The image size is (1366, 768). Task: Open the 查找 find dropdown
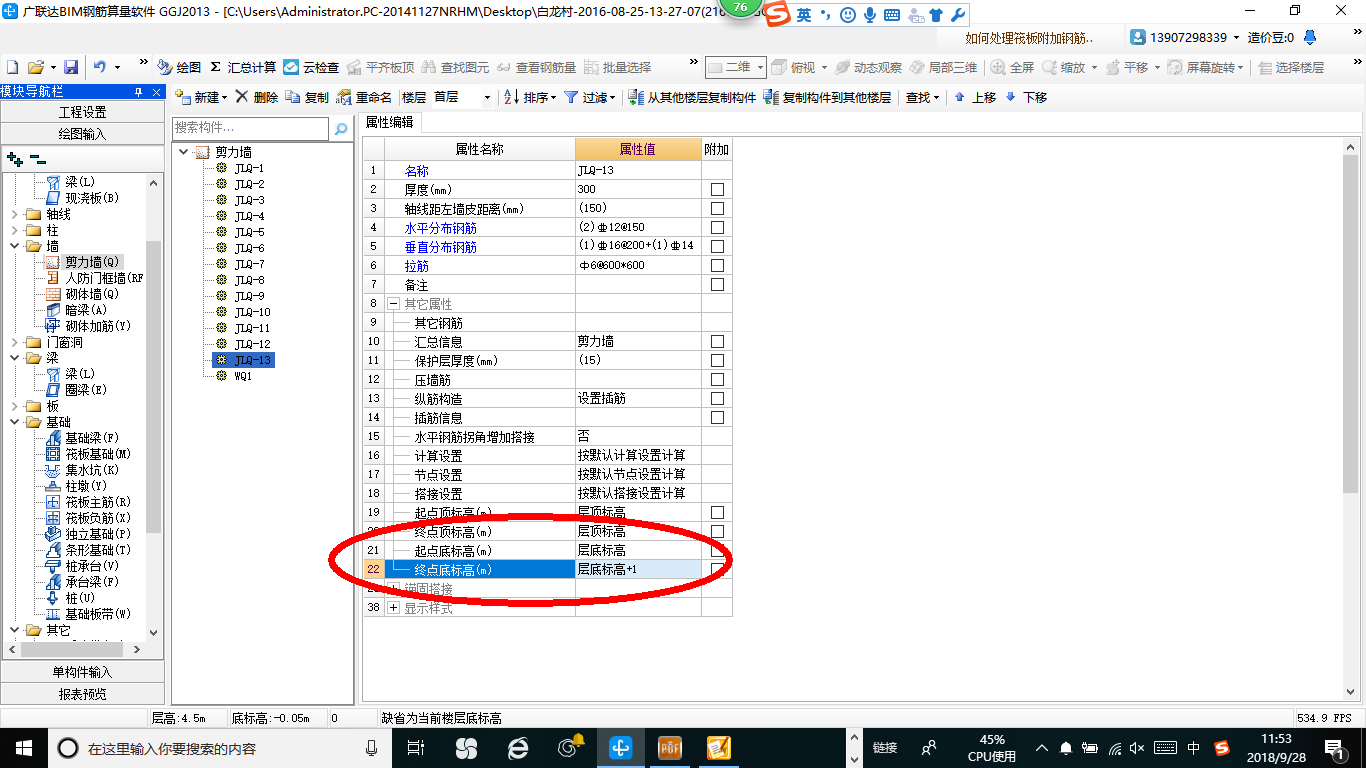click(x=922, y=97)
